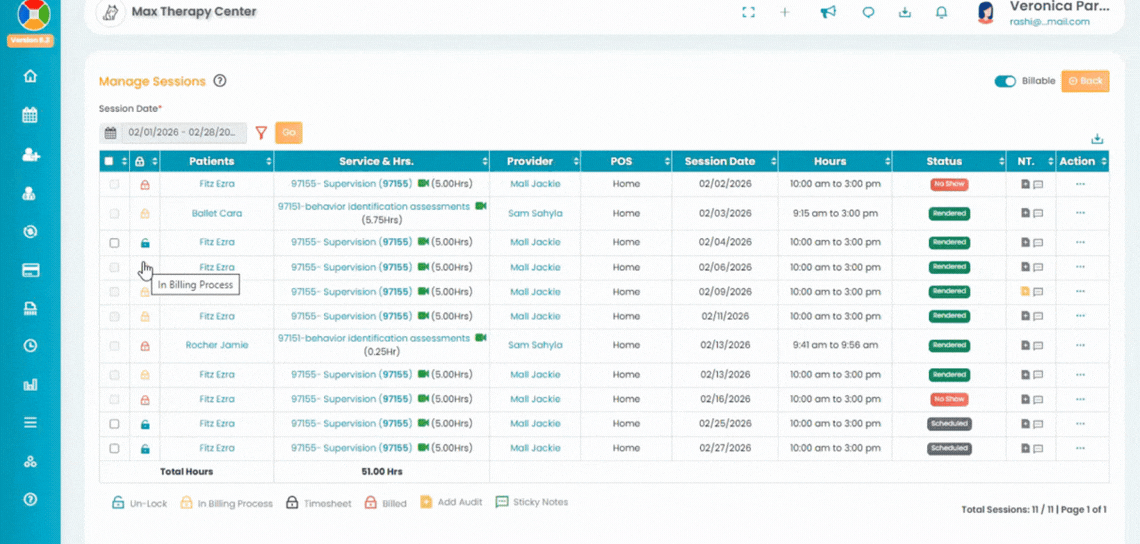Click the Session Date range input field
The height and width of the screenshot is (544, 1140).
click(x=184, y=133)
